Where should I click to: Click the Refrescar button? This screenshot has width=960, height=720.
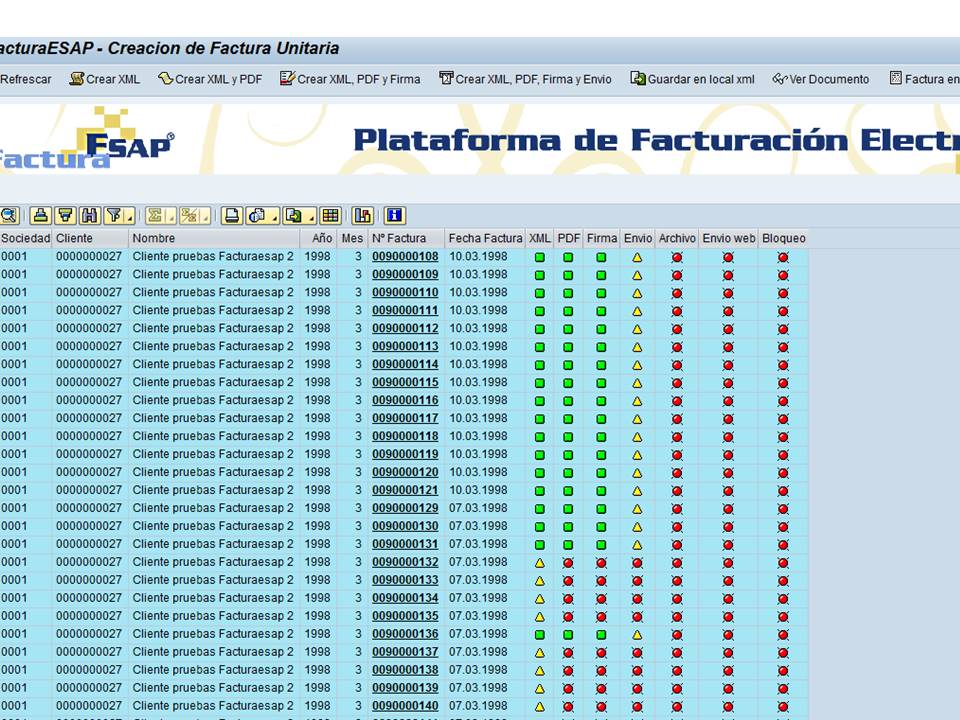[26, 79]
